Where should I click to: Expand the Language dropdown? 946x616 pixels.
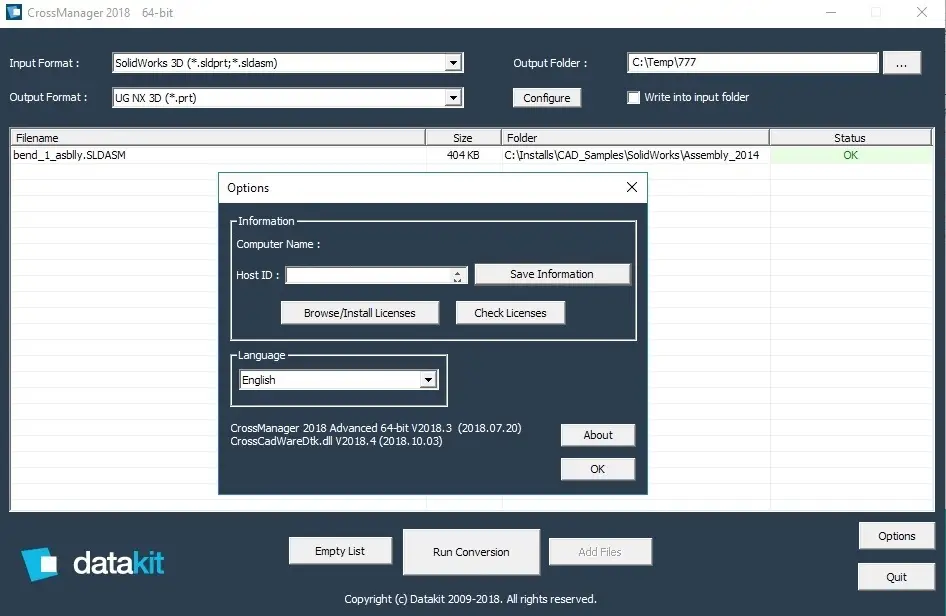tap(428, 380)
